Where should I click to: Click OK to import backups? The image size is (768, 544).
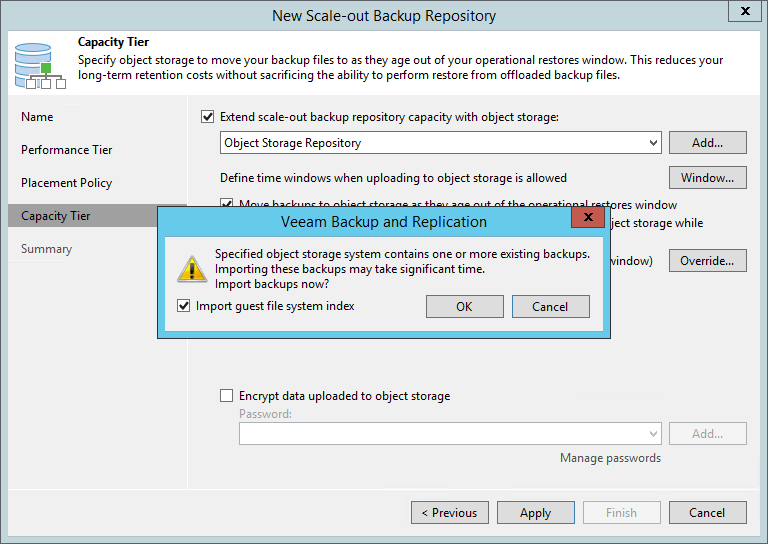point(464,307)
